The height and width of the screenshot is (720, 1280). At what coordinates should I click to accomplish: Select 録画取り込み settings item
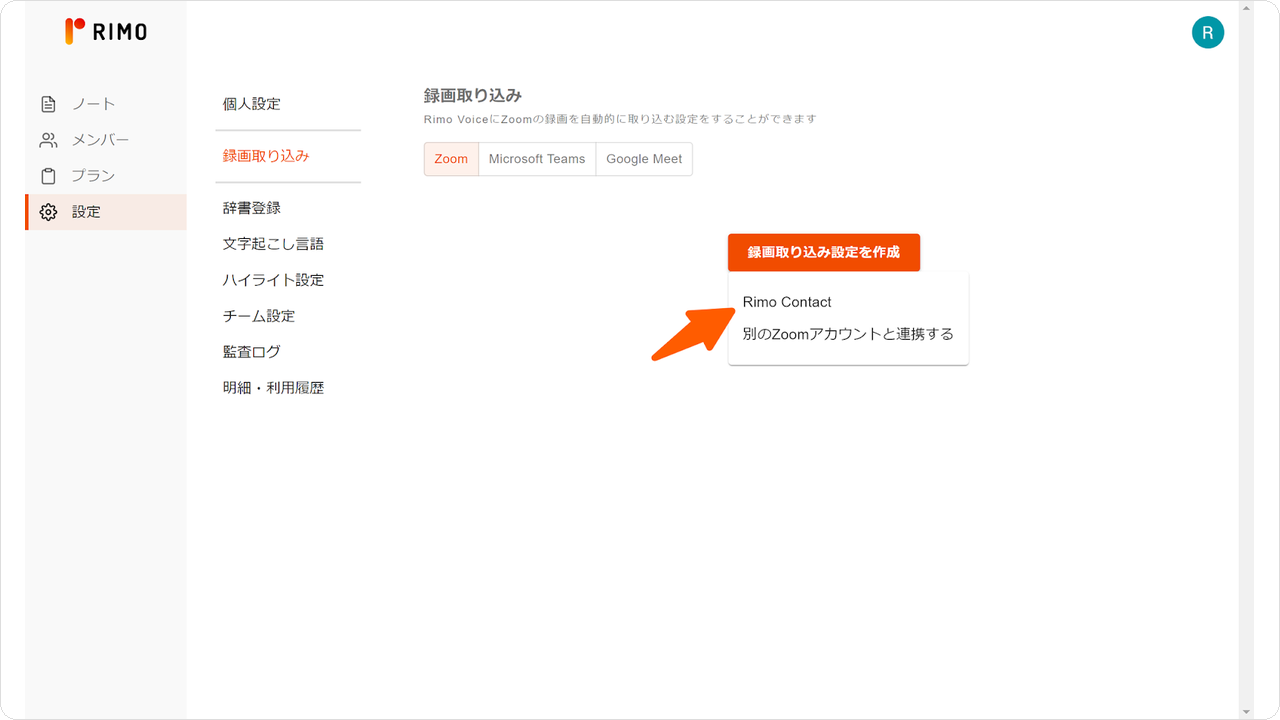pos(266,156)
